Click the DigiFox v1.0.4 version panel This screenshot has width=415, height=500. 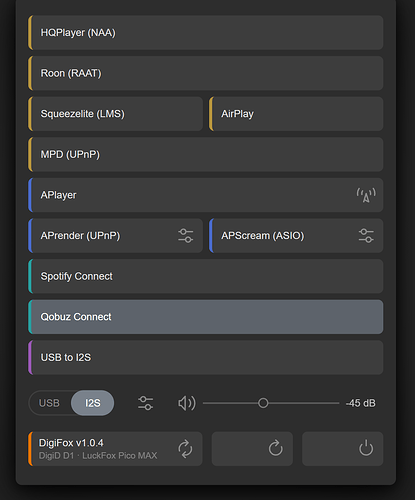coord(115,449)
